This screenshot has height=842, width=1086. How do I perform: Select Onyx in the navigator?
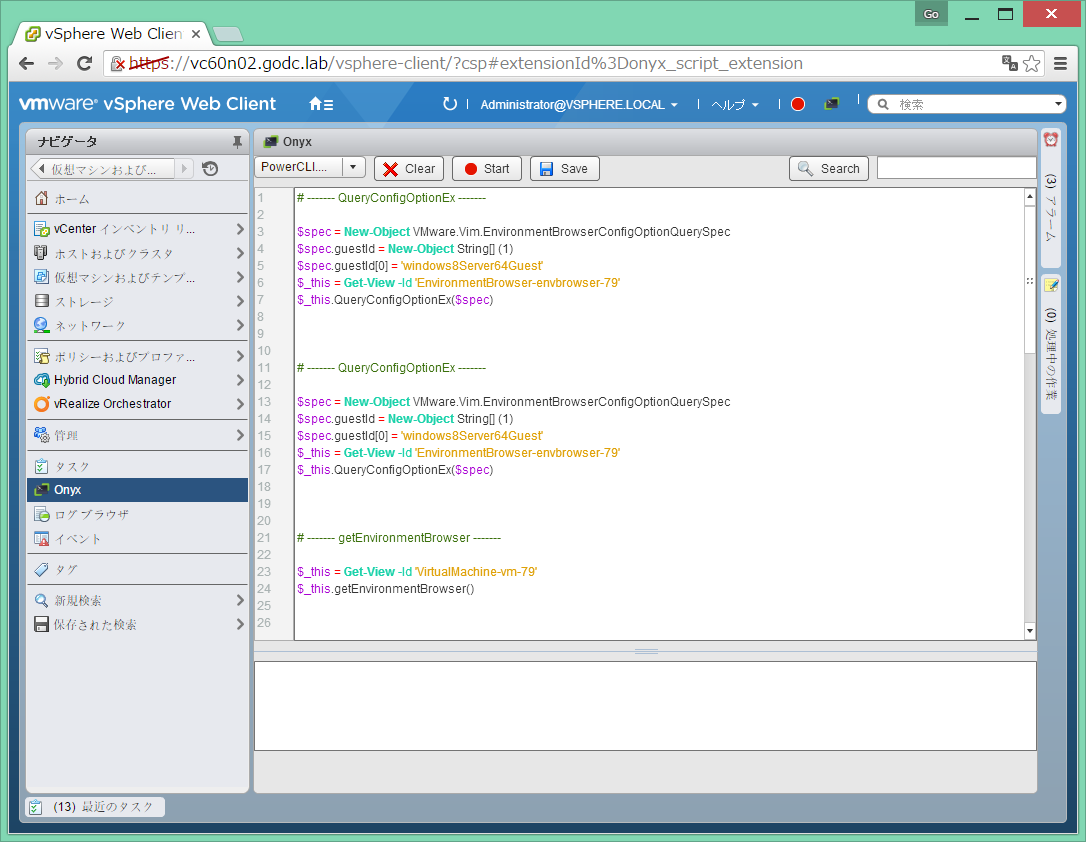[x=137, y=490]
